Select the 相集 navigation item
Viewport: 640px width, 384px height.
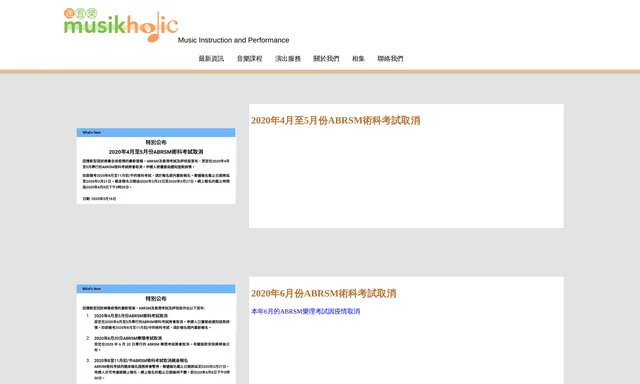tap(358, 59)
